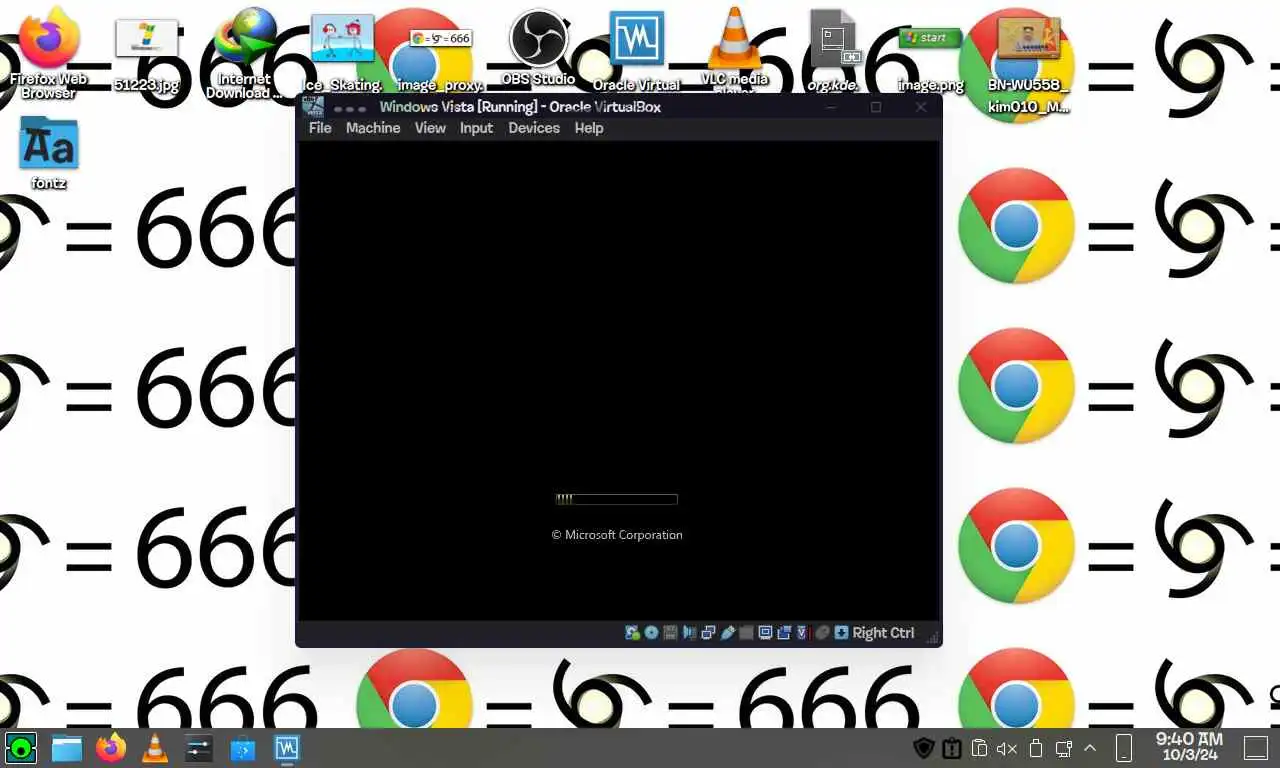Open the Help menu in VirtualBox

click(x=589, y=128)
